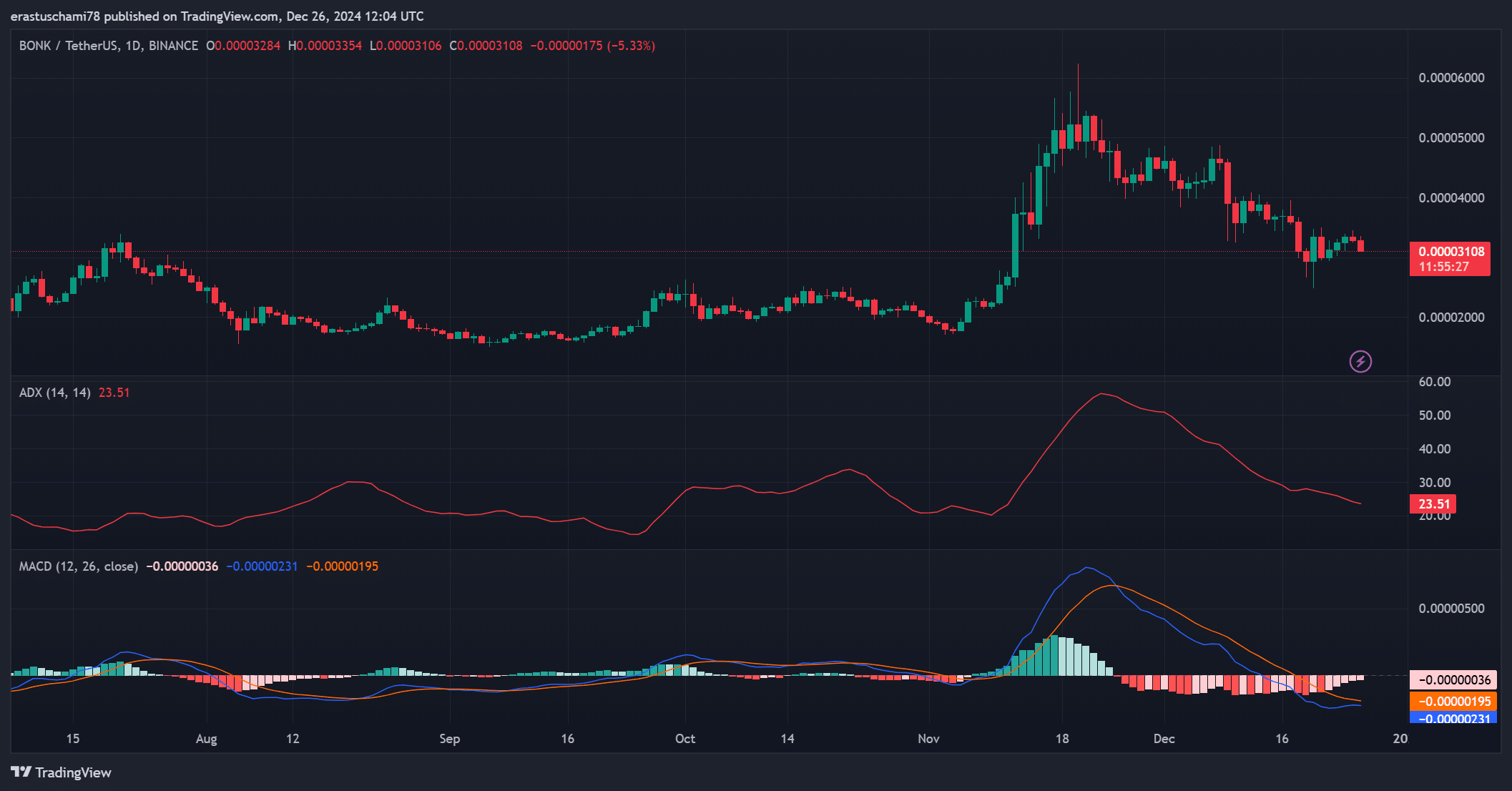Click the MACD (12, 26, close) indicator label
The height and width of the screenshot is (791, 1512).
(x=79, y=566)
